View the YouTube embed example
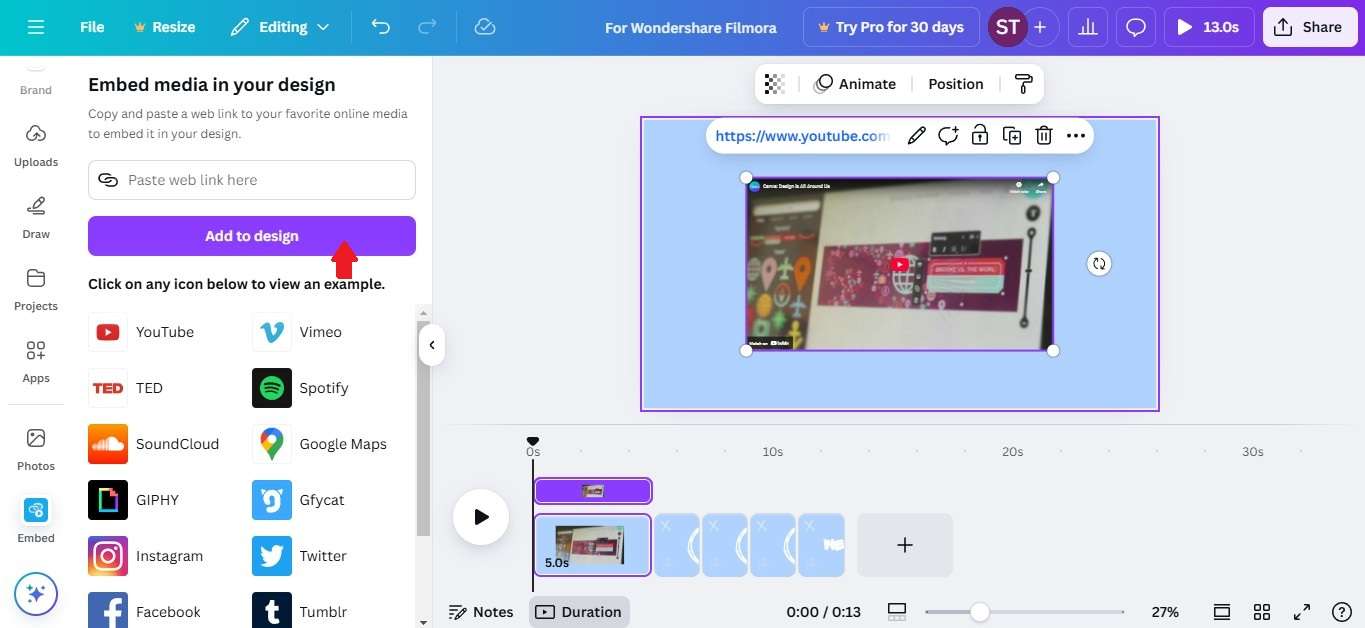This screenshot has height=628, width=1365. (142, 332)
